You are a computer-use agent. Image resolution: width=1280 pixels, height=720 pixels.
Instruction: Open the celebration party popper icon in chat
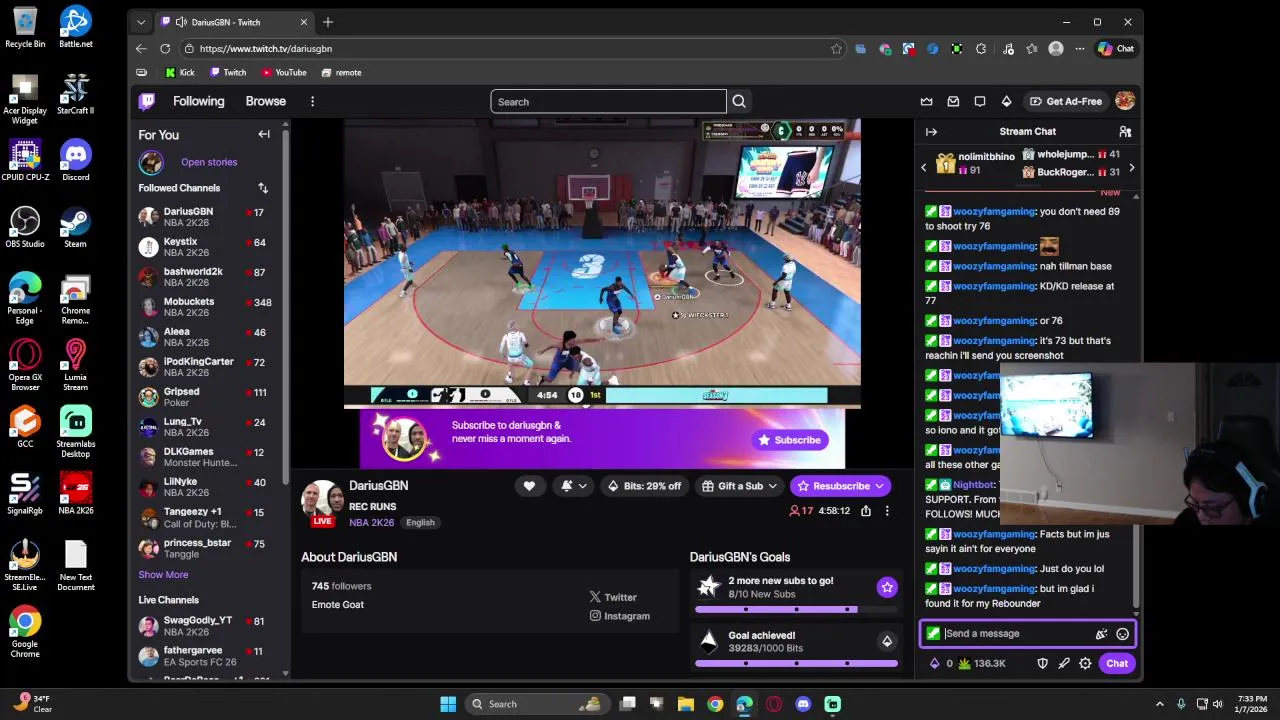click(x=1101, y=634)
